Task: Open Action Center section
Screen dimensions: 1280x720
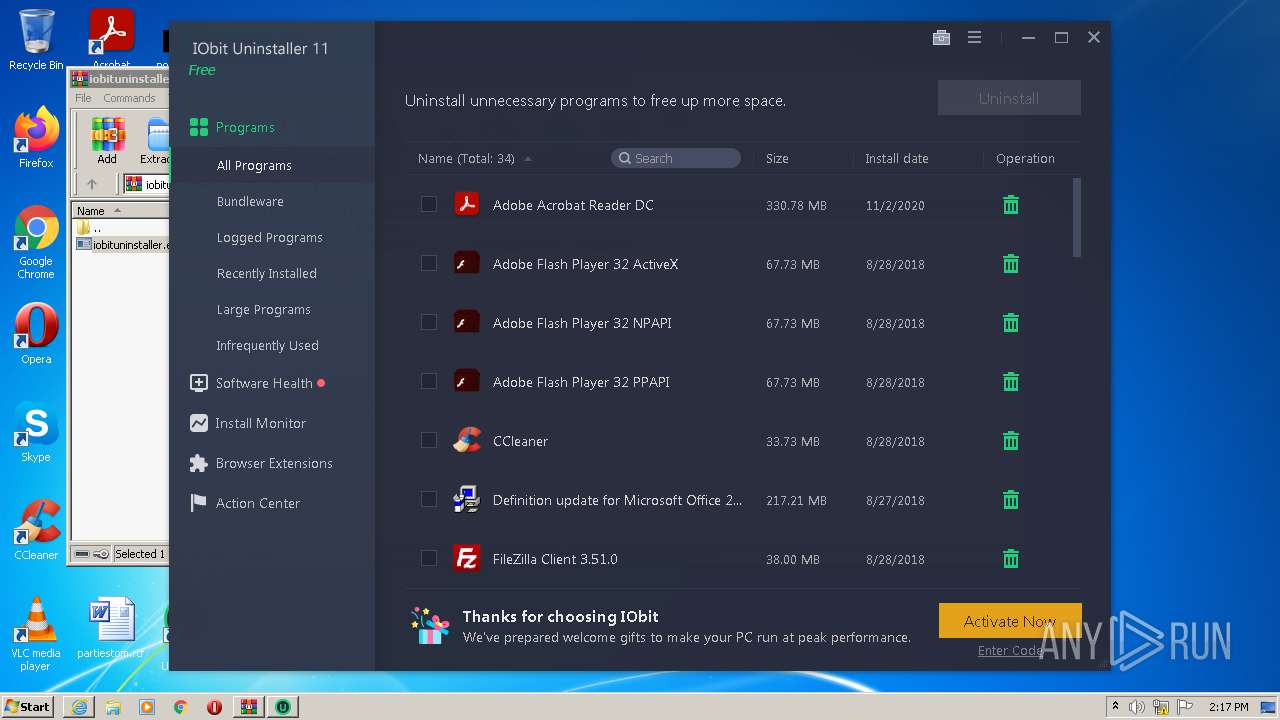Action: [245, 503]
